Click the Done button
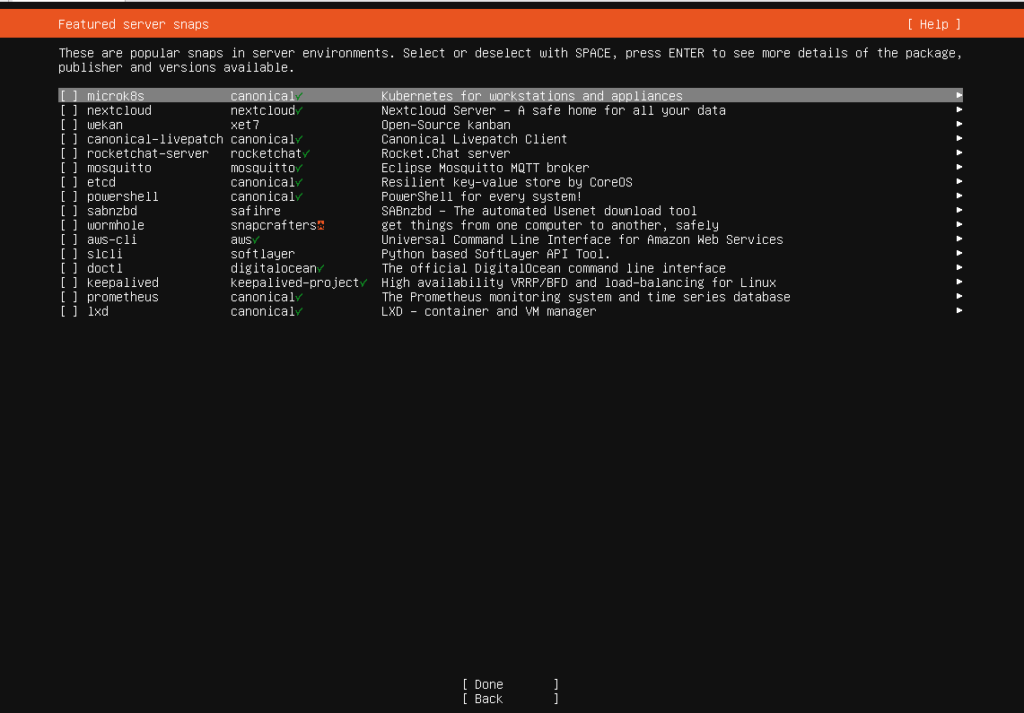This screenshot has width=1024, height=713. pos(510,684)
